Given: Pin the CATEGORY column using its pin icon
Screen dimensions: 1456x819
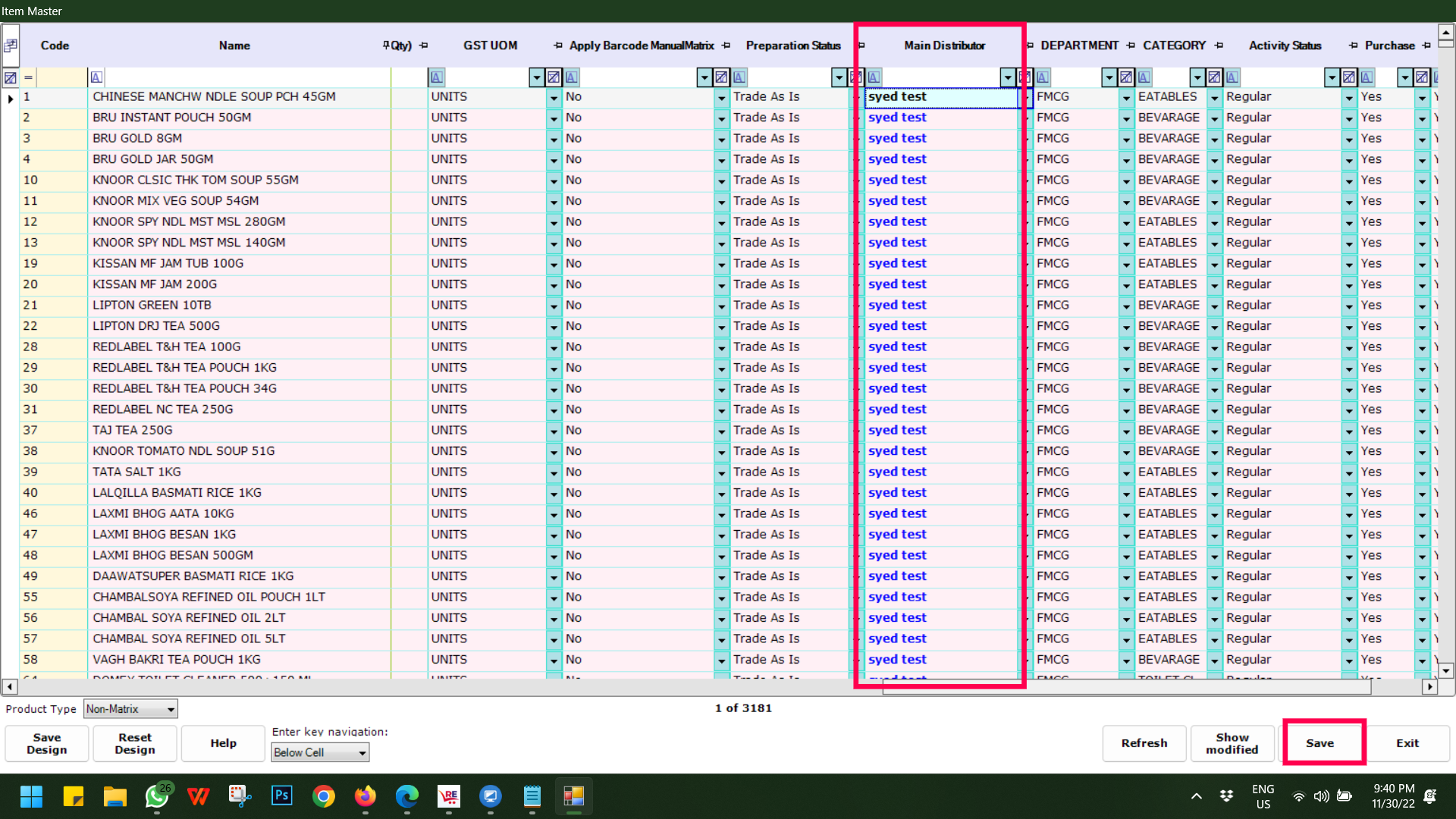Looking at the screenshot, I should [x=1219, y=45].
